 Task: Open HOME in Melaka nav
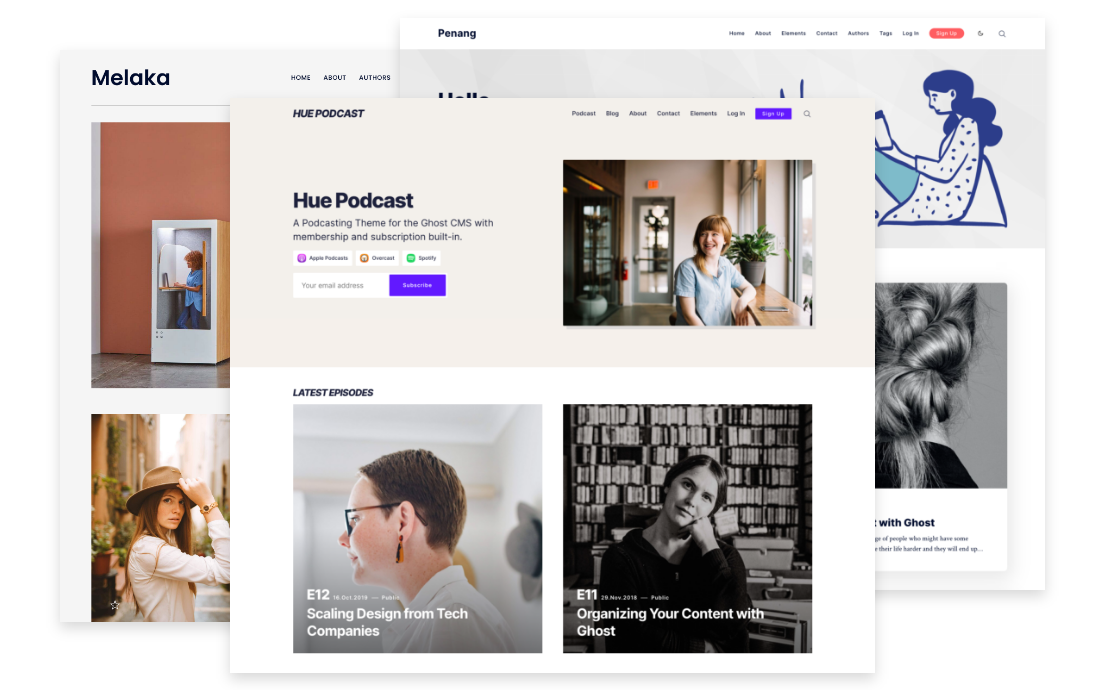[301, 77]
